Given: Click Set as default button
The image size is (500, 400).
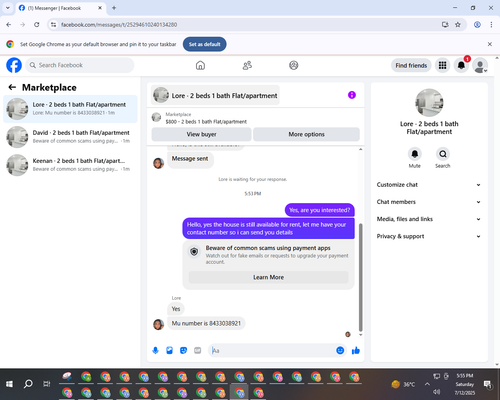Looking at the screenshot, I should click(205, 44).
